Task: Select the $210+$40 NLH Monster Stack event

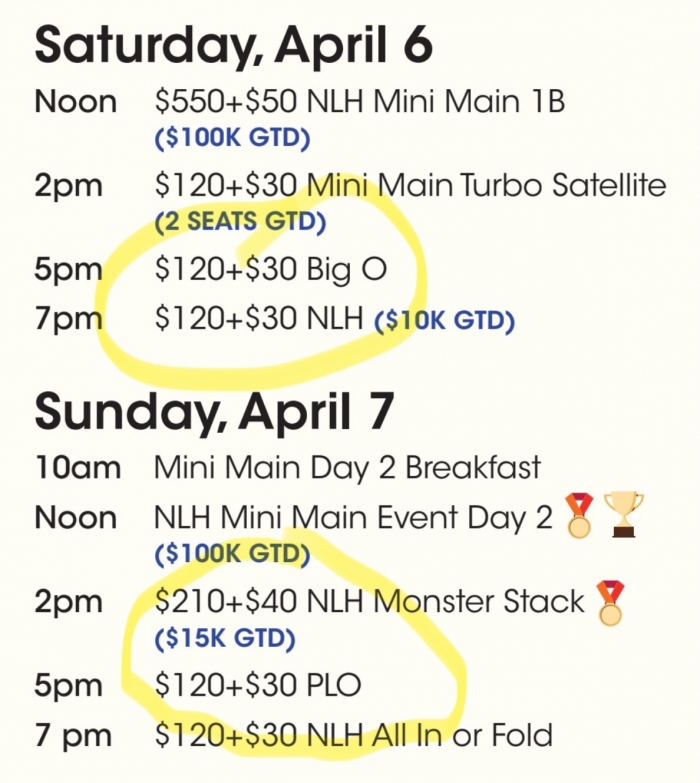Action: tap(369, 600)
